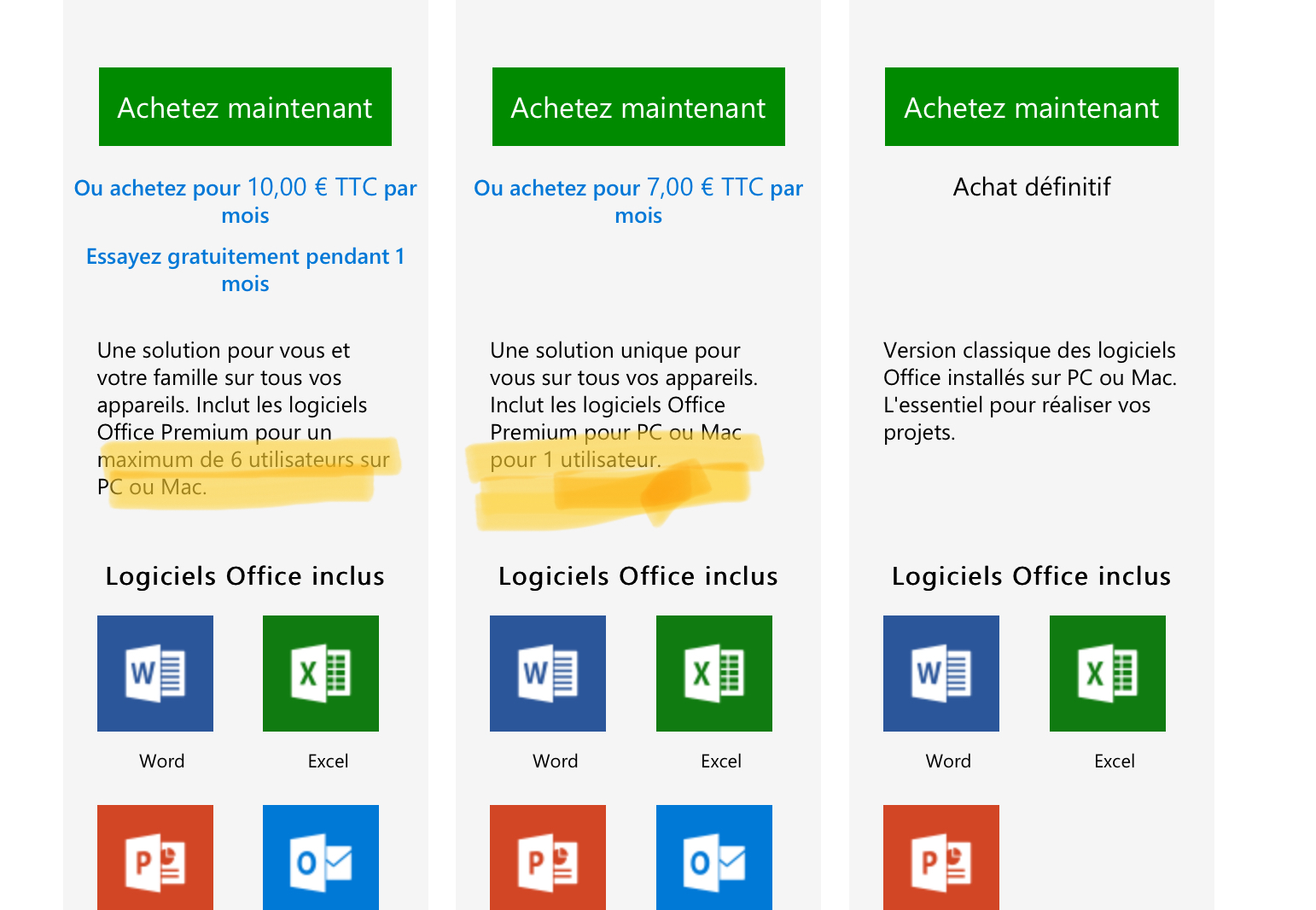
Task: Click the Excel label in the middle column
Action: (721, 761)
